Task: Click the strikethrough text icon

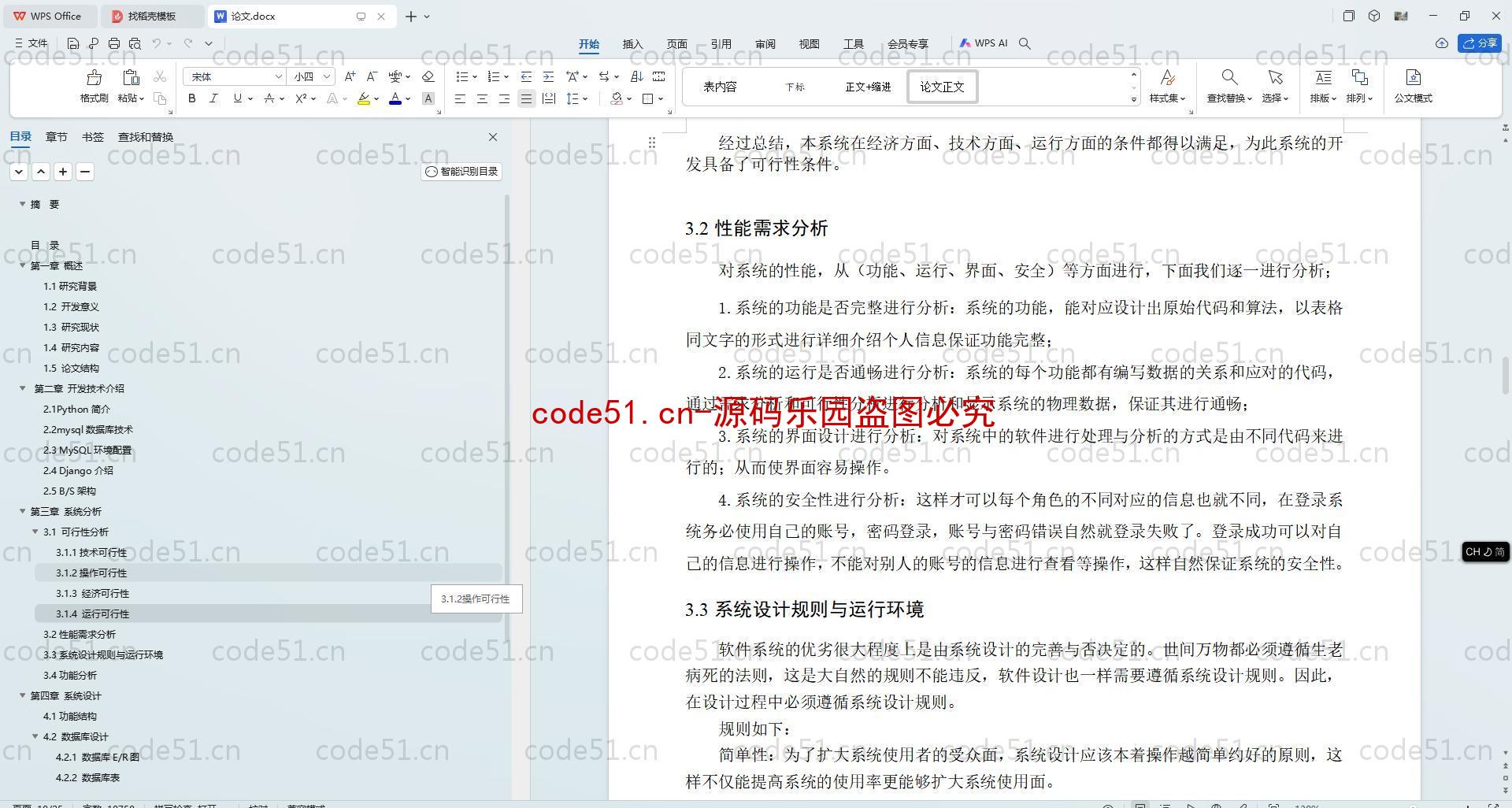Action: pos(269,98)
